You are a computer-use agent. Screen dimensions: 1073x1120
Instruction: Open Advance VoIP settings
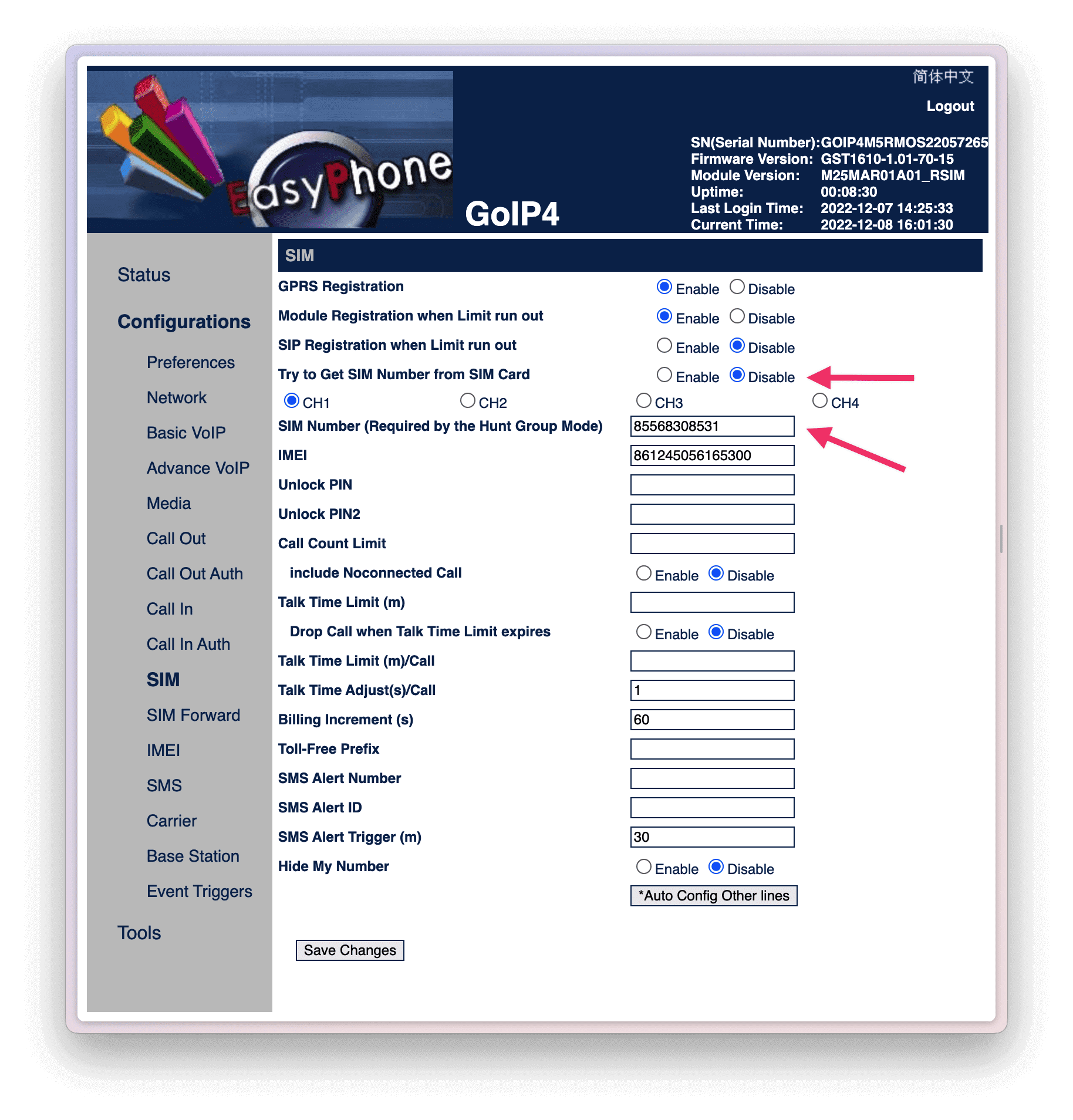198,468
